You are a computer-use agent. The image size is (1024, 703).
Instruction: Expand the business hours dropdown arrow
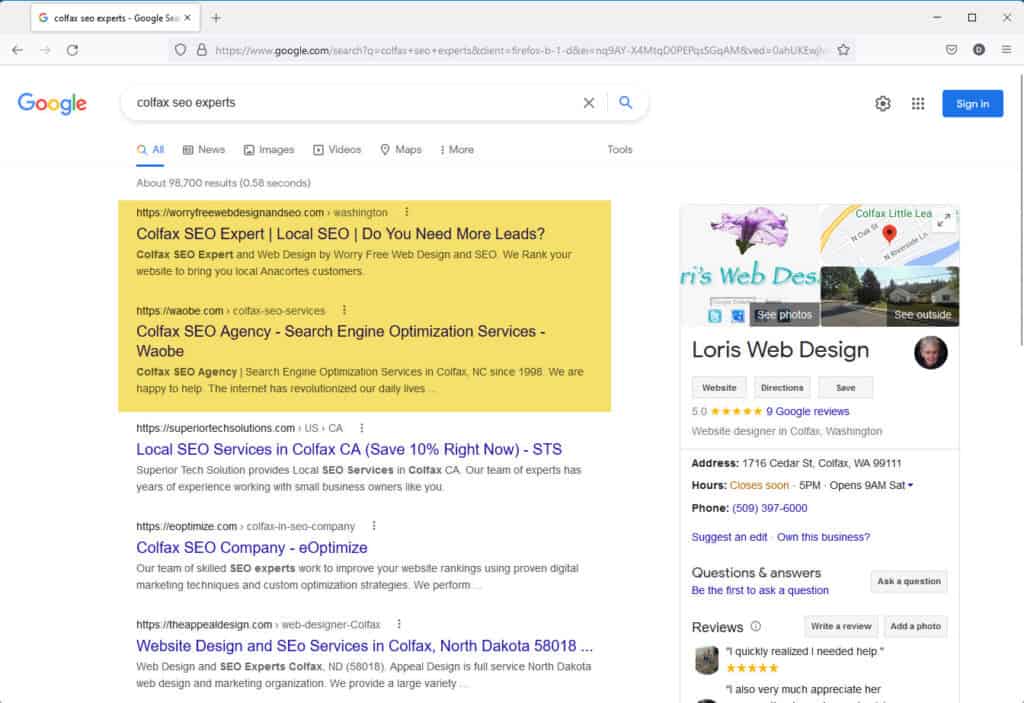[x=910, y=485]
